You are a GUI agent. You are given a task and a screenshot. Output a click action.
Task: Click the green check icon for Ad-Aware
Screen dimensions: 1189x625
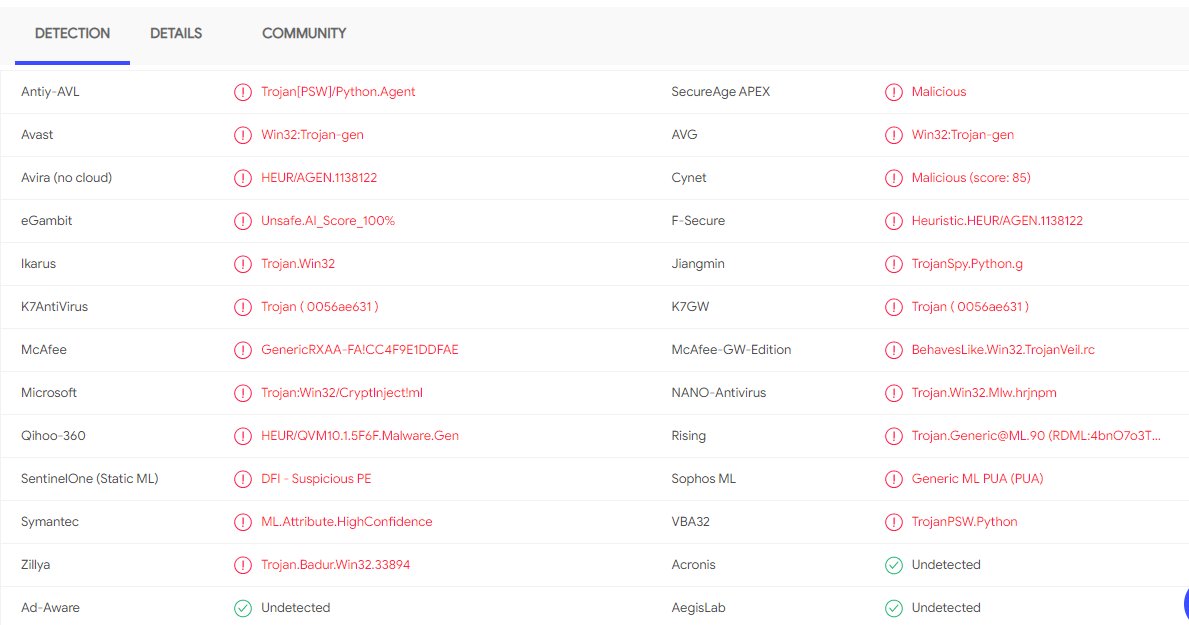[243, 608]
